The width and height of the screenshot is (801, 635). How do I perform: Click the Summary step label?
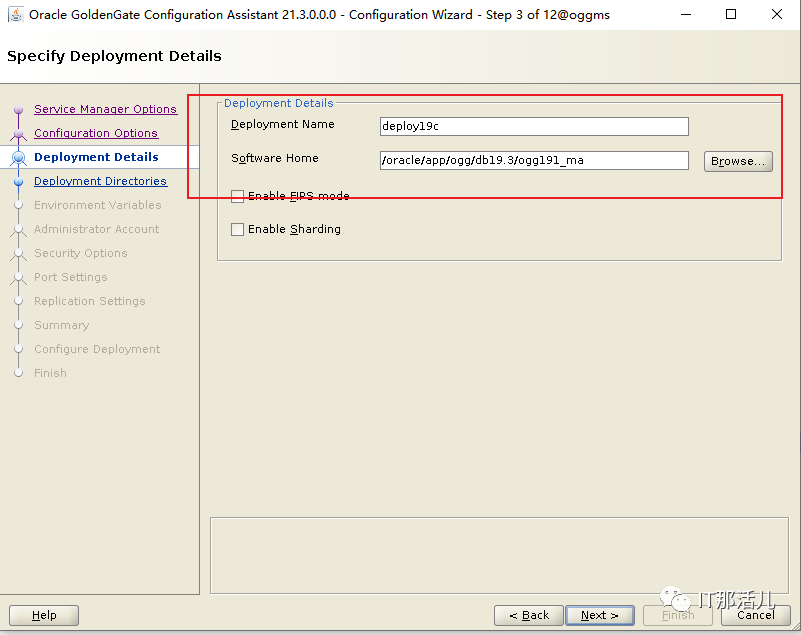point(61,325)
